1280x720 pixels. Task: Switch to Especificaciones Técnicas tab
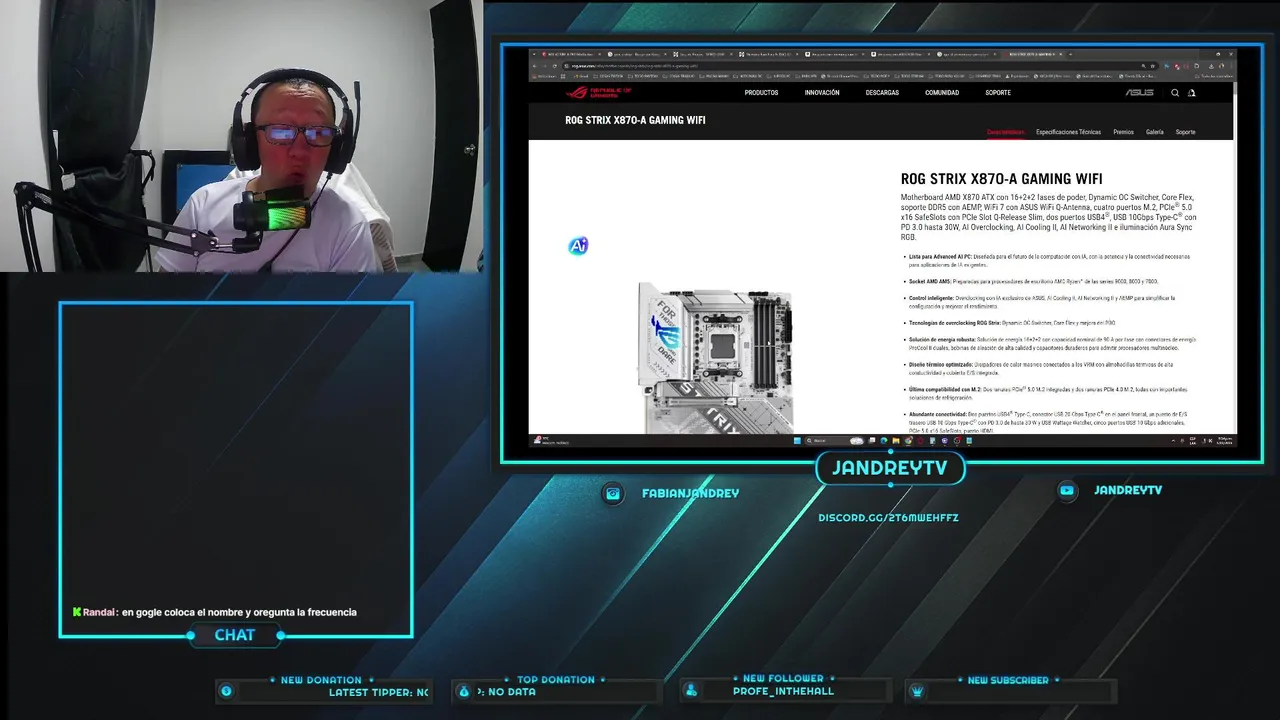pos(1068,132)
